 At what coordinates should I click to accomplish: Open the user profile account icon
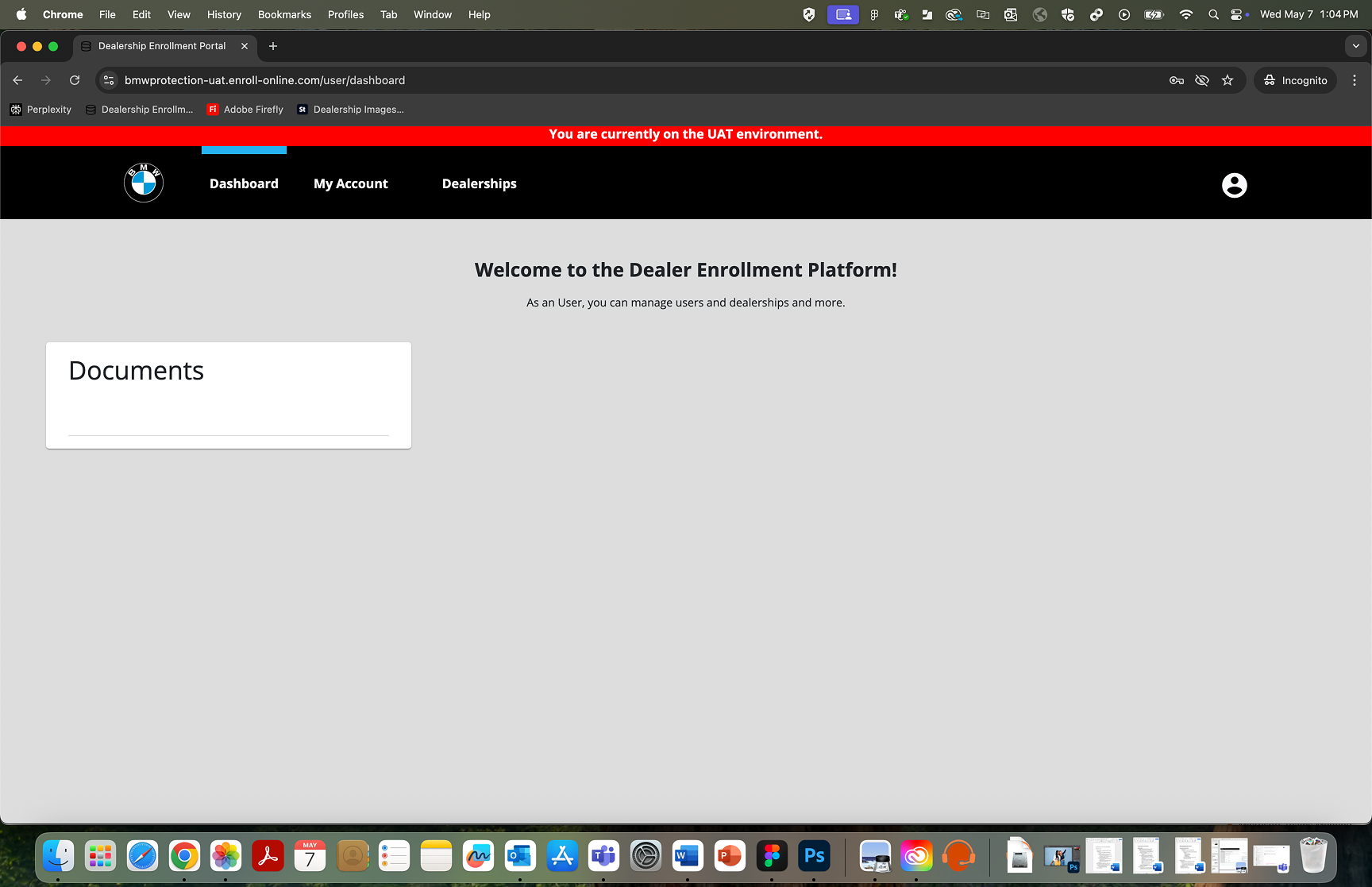coord(1234,185)
